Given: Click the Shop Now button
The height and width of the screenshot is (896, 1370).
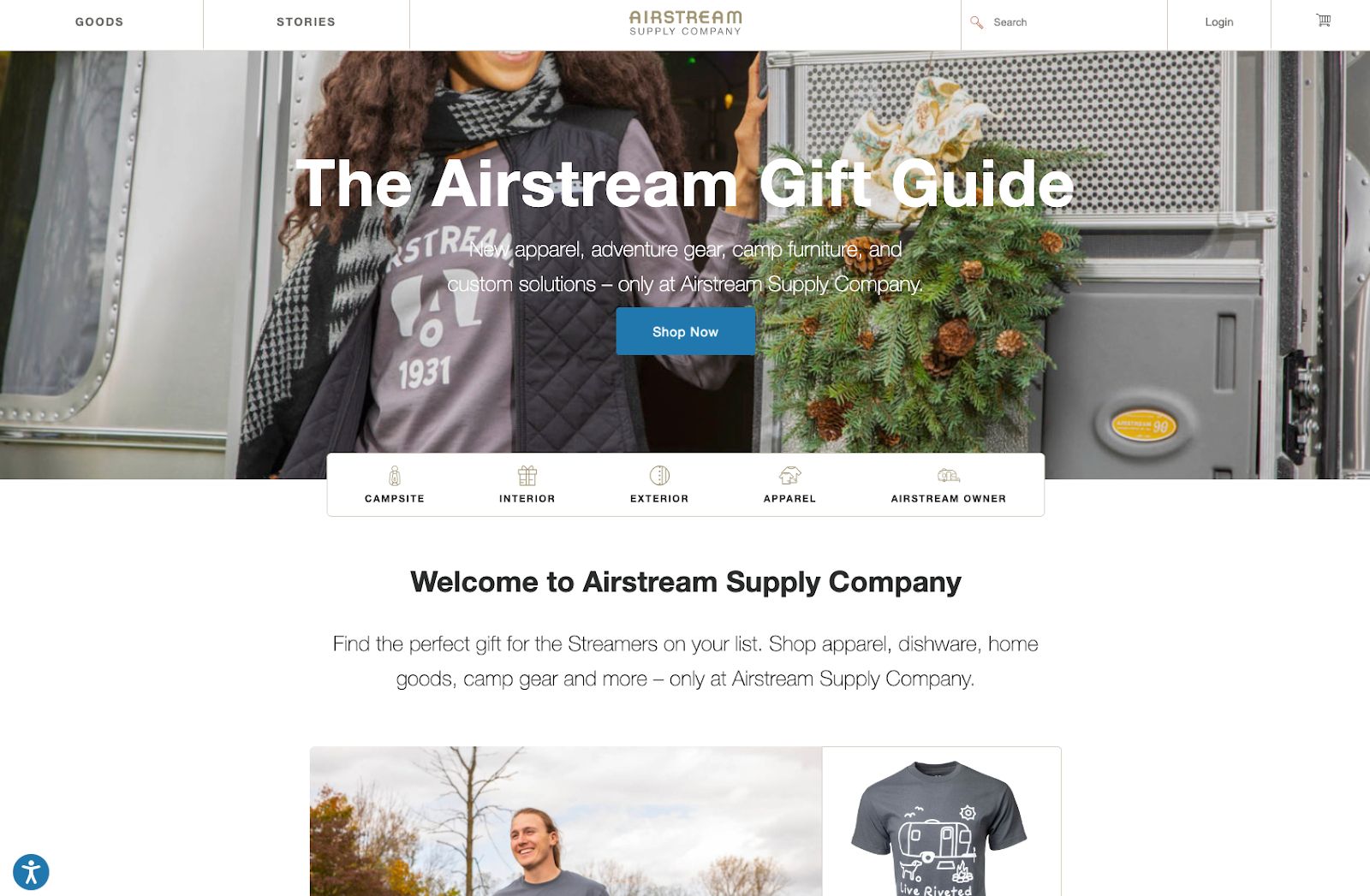Looking at the screenshot, I should [685, 331].
